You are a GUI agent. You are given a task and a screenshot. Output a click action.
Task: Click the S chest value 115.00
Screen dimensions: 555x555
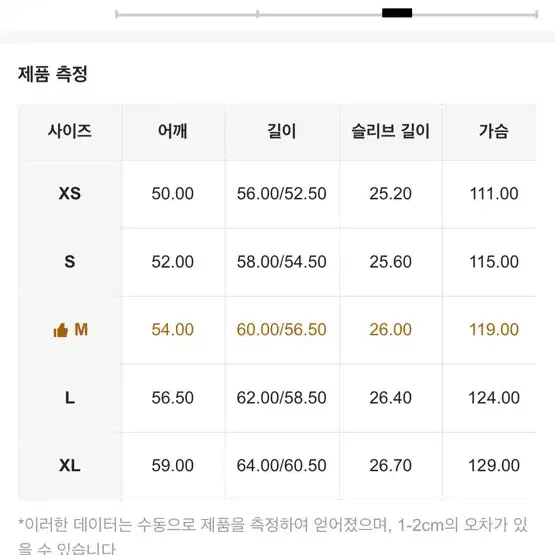pyautogui.click(x=494, y=262)
